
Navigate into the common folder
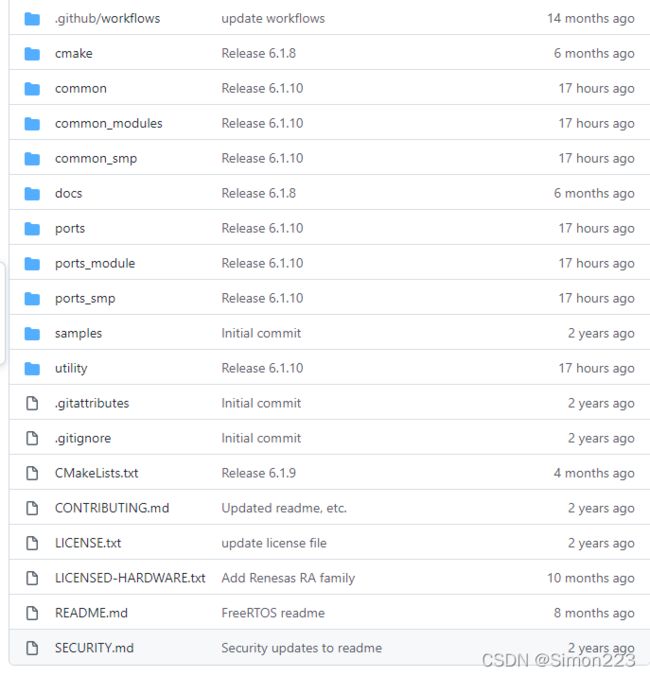click(81, 88)
